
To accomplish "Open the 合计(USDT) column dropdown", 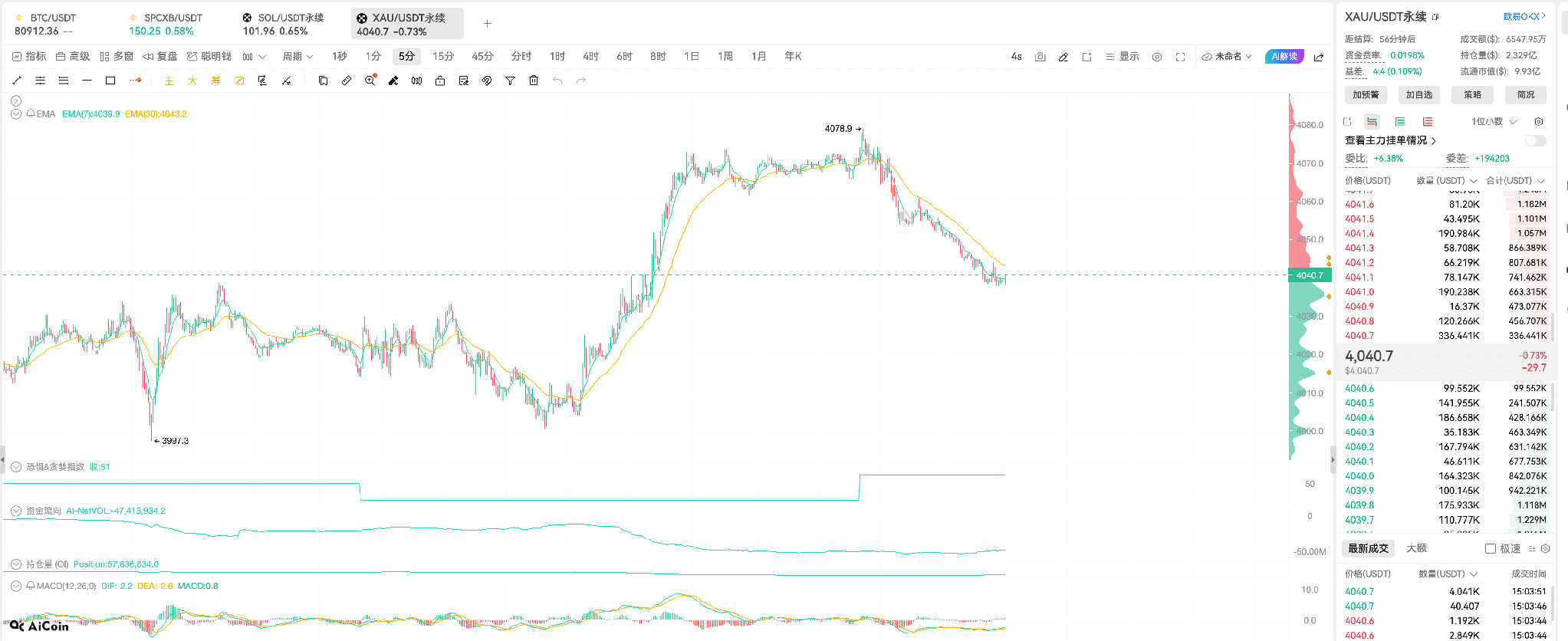I will (x=1516, y=181).
